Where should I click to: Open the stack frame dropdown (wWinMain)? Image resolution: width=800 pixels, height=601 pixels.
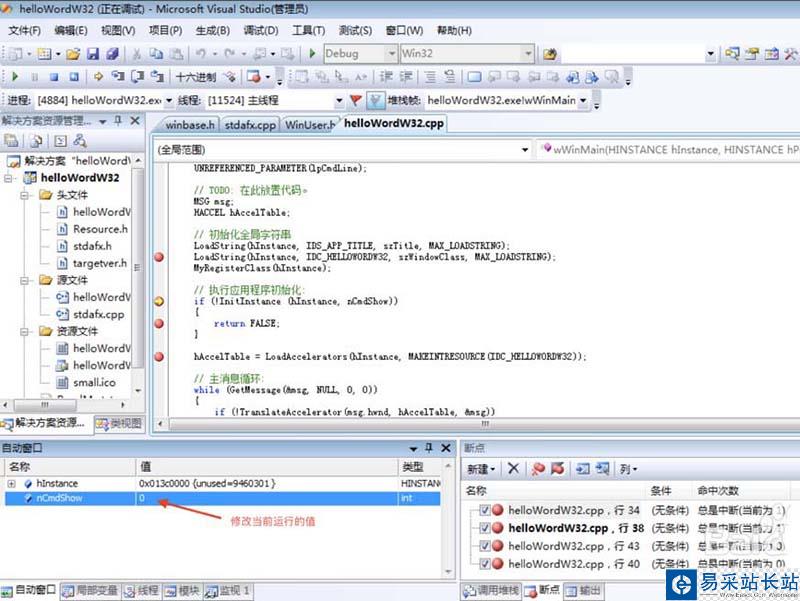point(583,101)
